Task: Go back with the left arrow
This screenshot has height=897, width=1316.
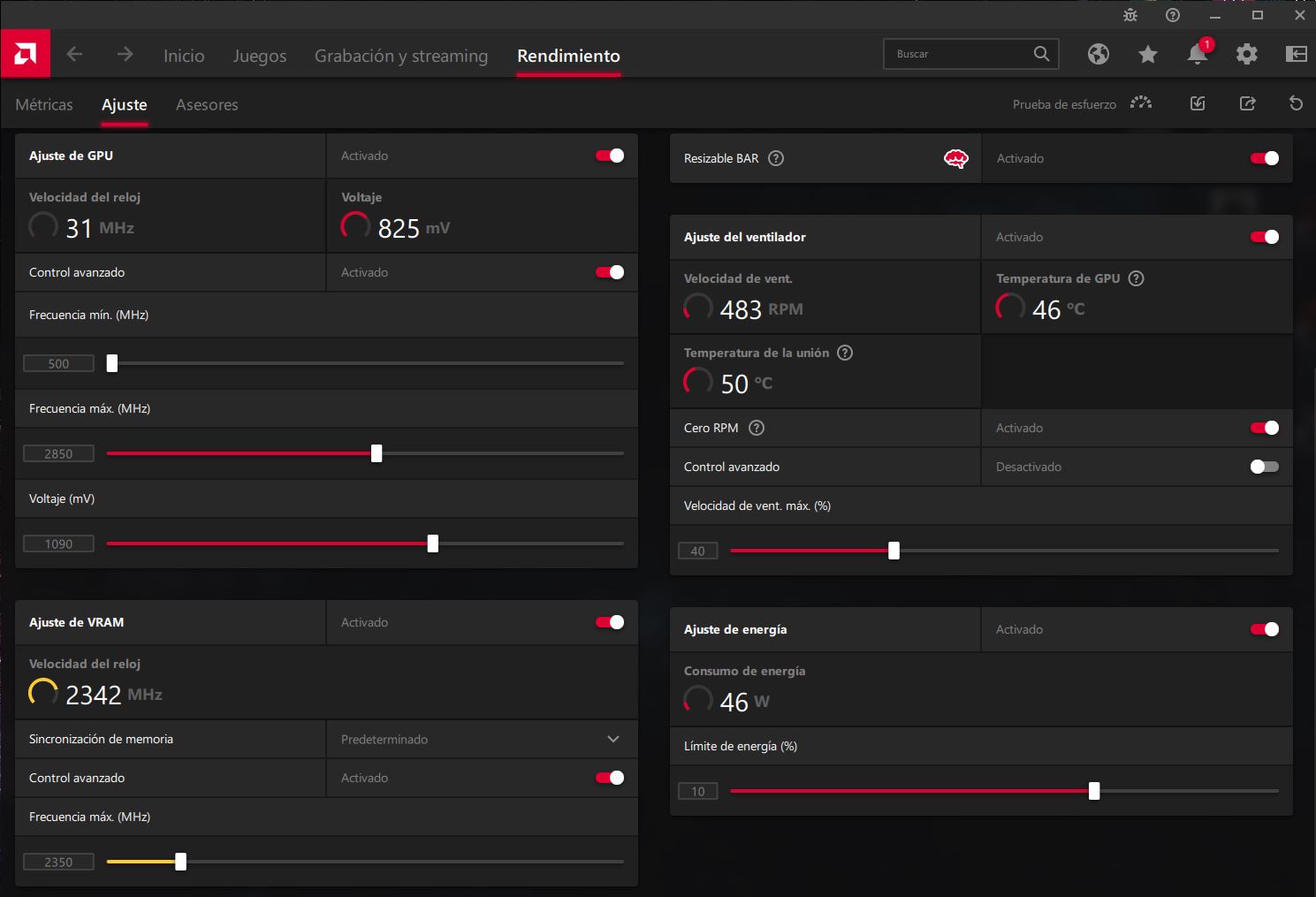Action: coord(75,55)
